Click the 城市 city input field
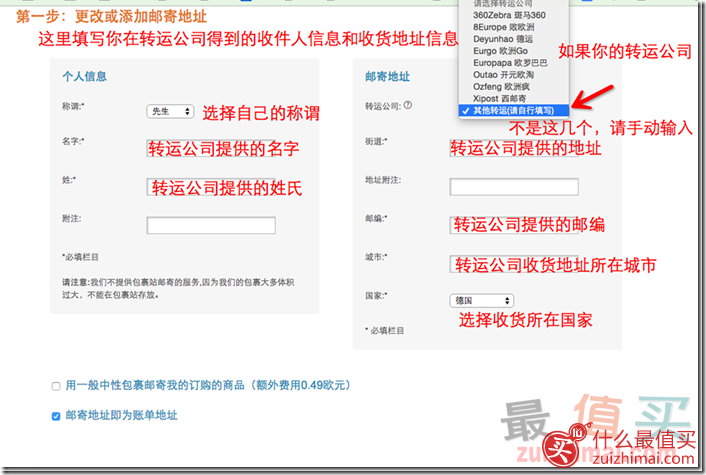Screen dimensions: 706x475 point(514,264)
